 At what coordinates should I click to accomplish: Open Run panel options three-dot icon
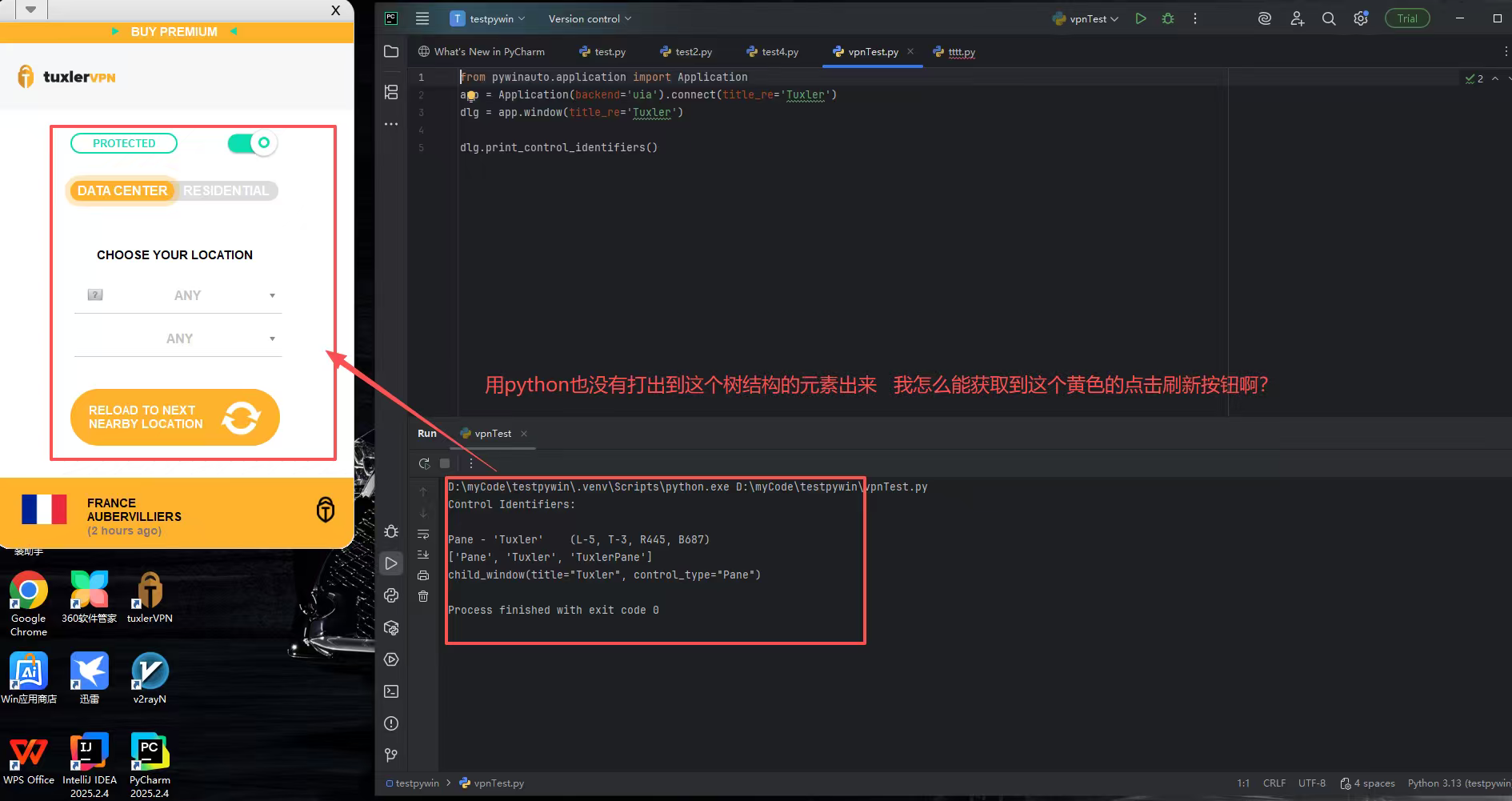[x=471, y=463]
